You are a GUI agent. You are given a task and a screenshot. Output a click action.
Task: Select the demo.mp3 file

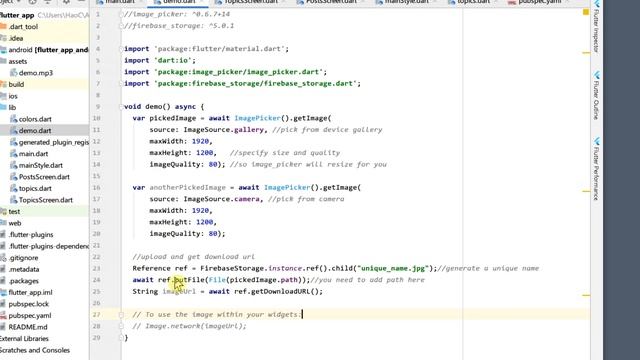coord(36,73)
